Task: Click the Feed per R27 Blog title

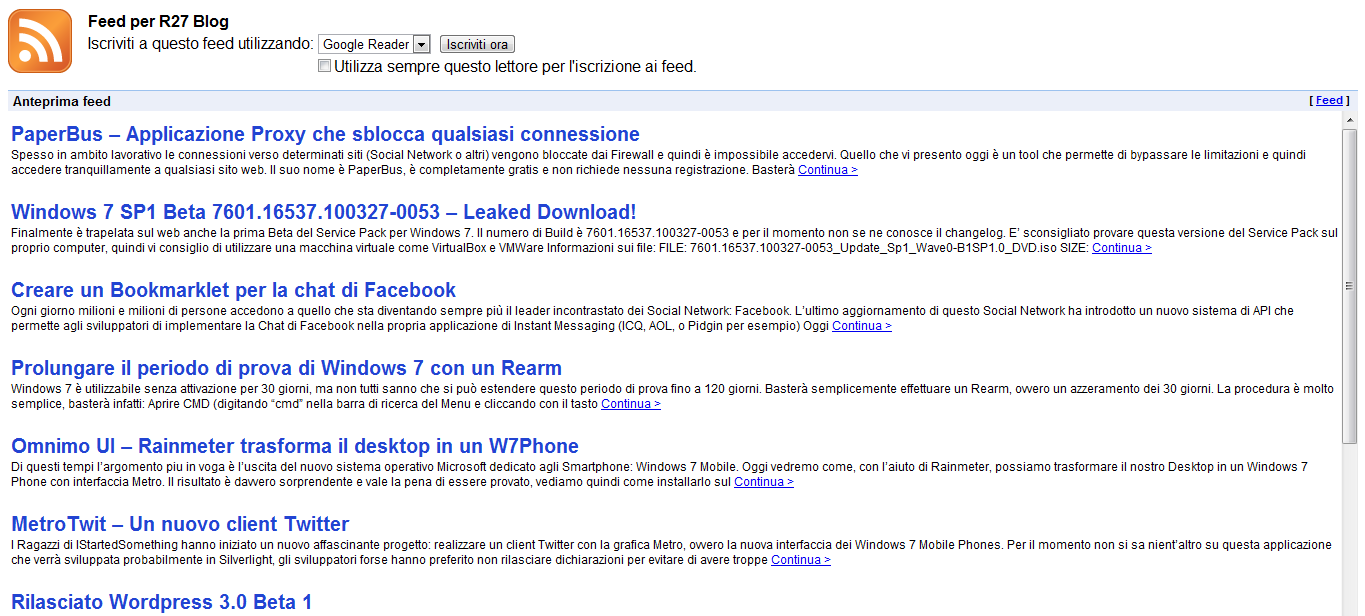Action: (x=158, y=22)
